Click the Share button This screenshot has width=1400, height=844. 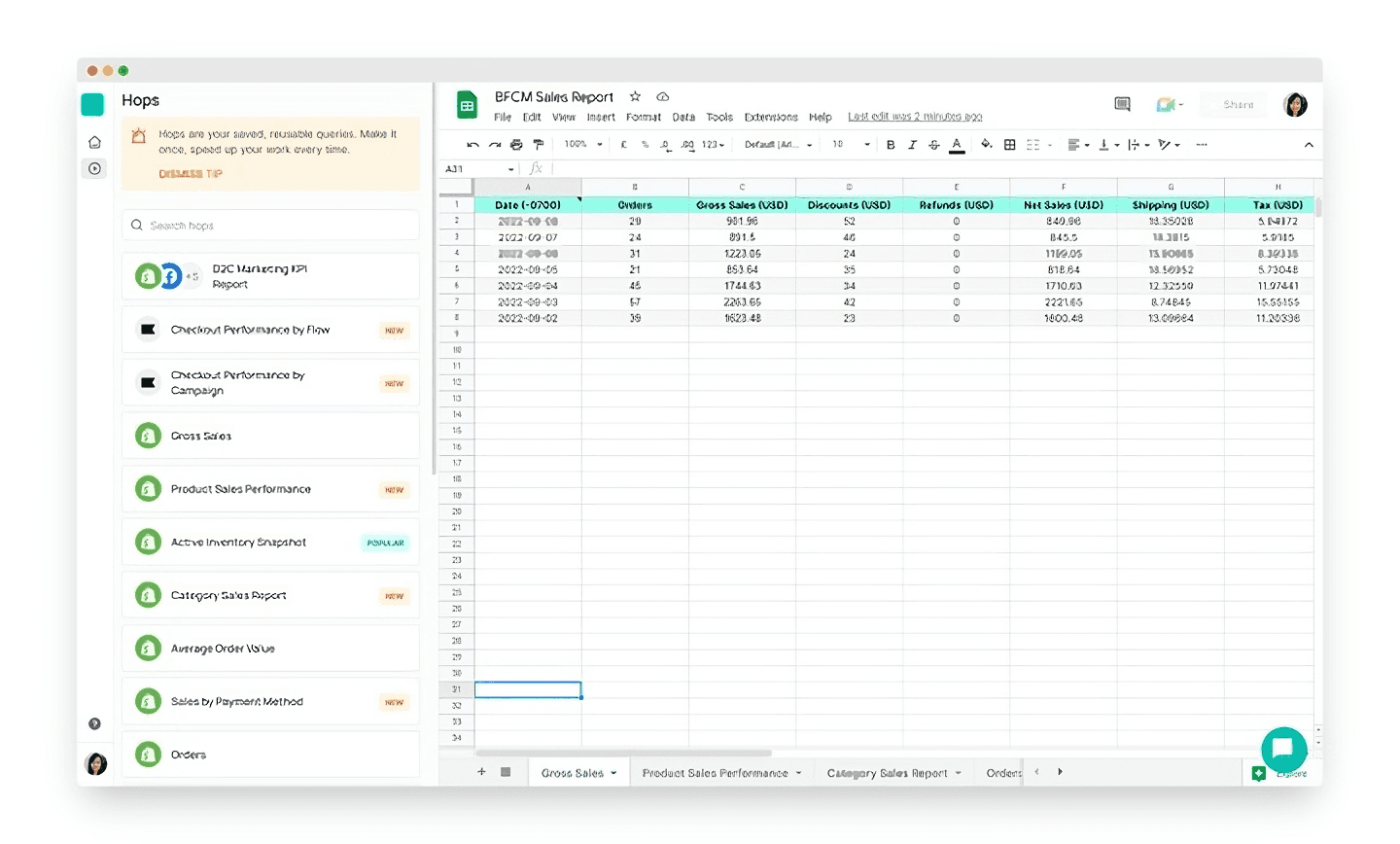coord(1238,104)
